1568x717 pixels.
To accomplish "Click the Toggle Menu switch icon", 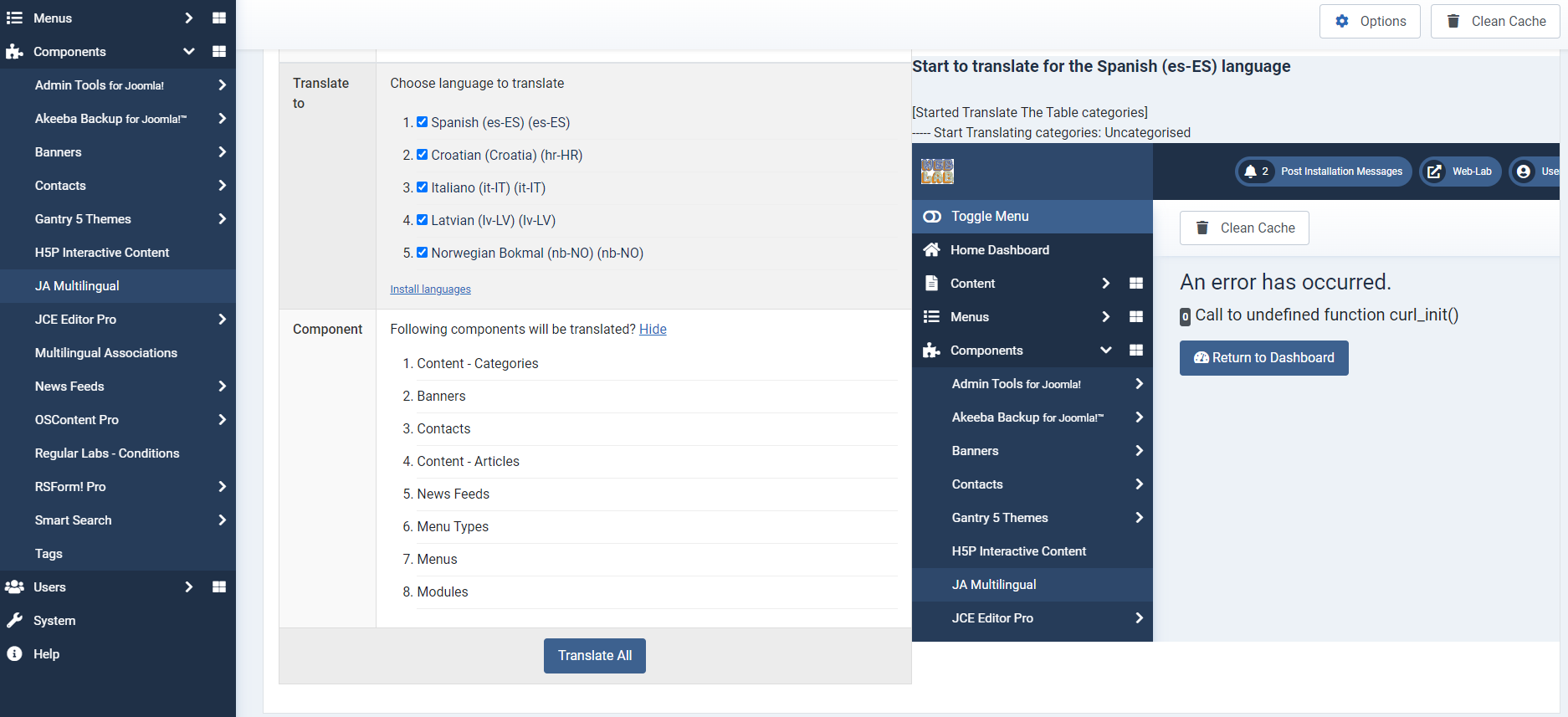I will [x=932, y=217].
